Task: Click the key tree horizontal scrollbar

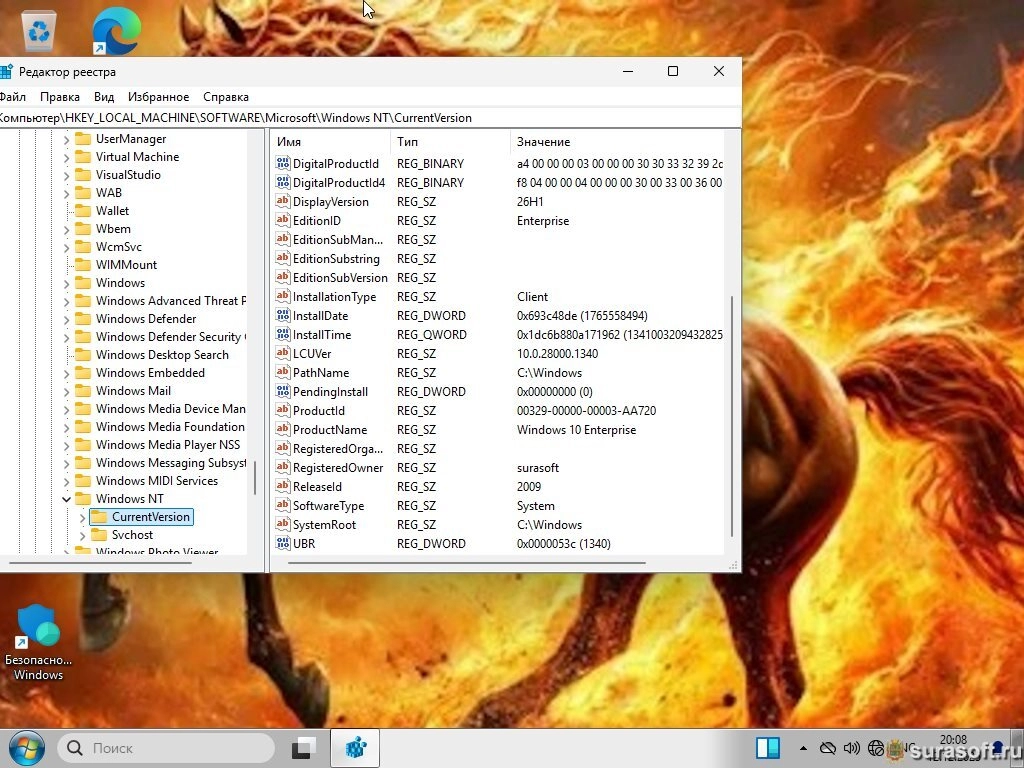Action: [100, 562]
